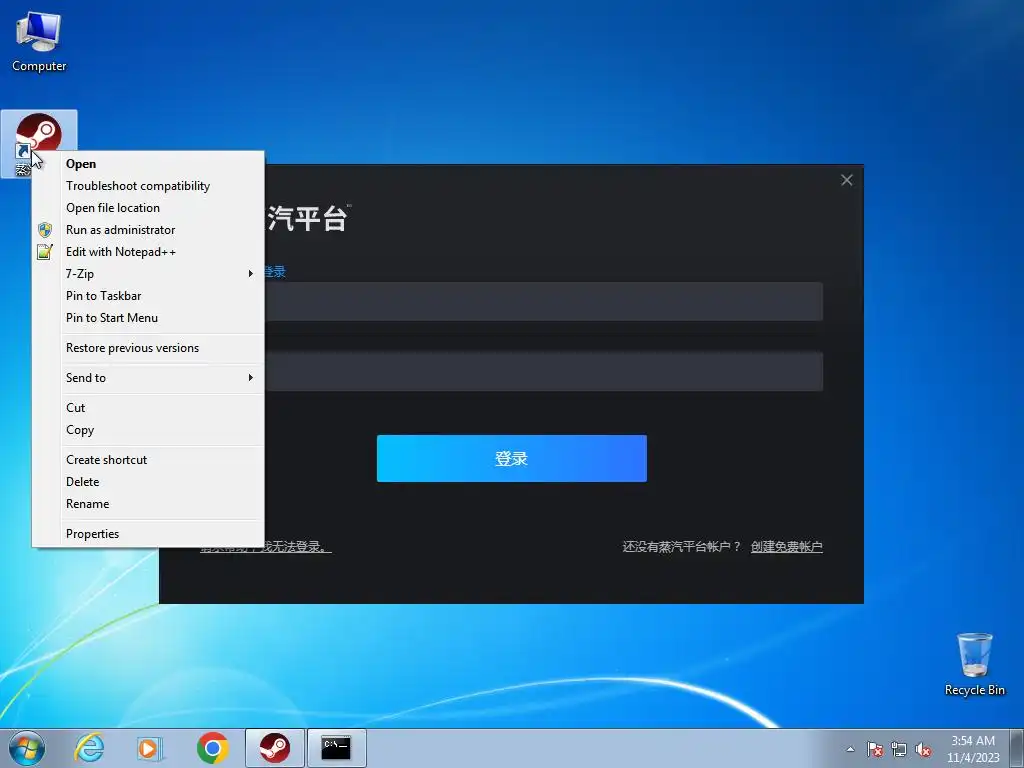Open the Recycle Bin desktop icon

pyautogui.click(x=974, y=664)
